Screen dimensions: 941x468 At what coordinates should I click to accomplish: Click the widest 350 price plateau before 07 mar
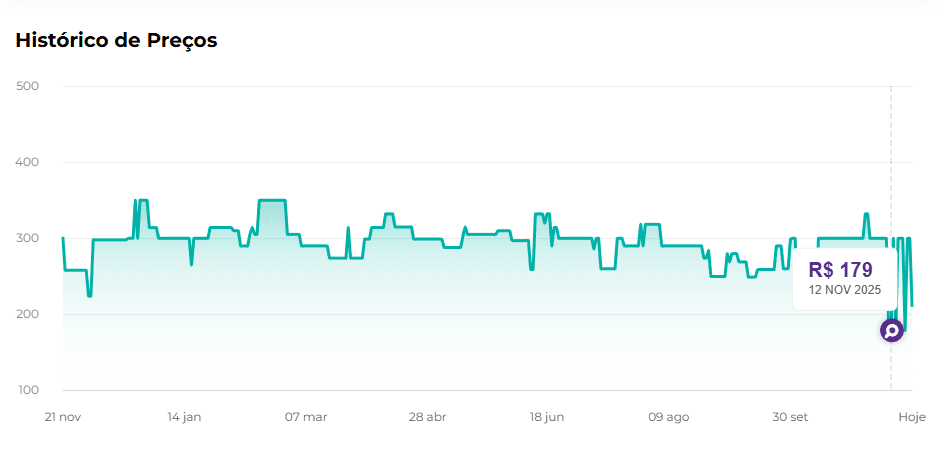click(272, 200)
